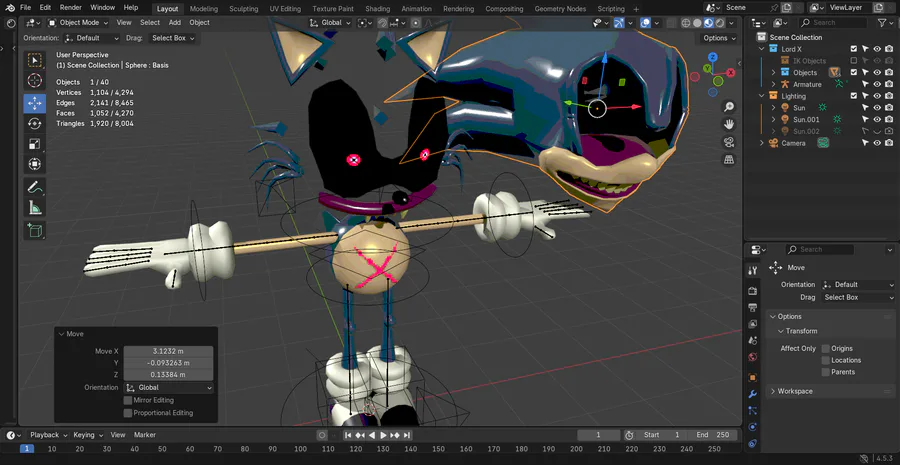The image size is (900, 465).
Task: Switch perspective/orthographic grid icon
Action: click(729, 160)
